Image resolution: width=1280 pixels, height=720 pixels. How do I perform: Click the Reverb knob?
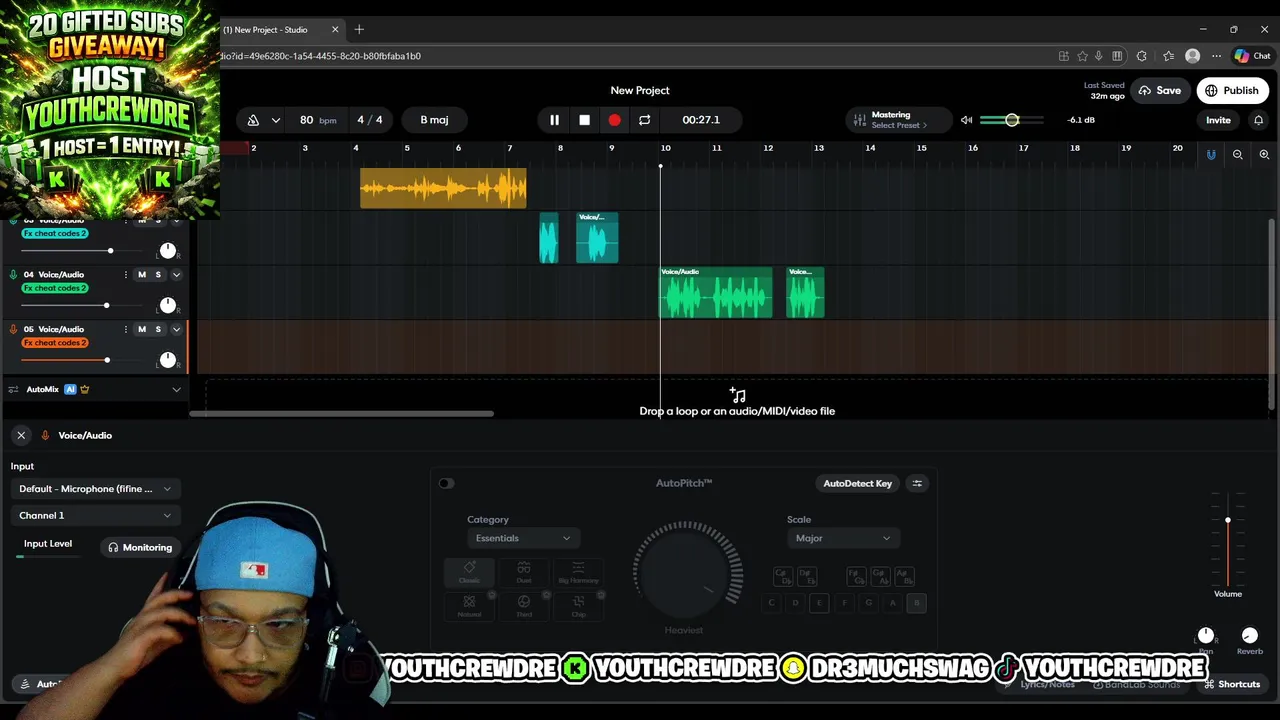[x=1249, y=636]
